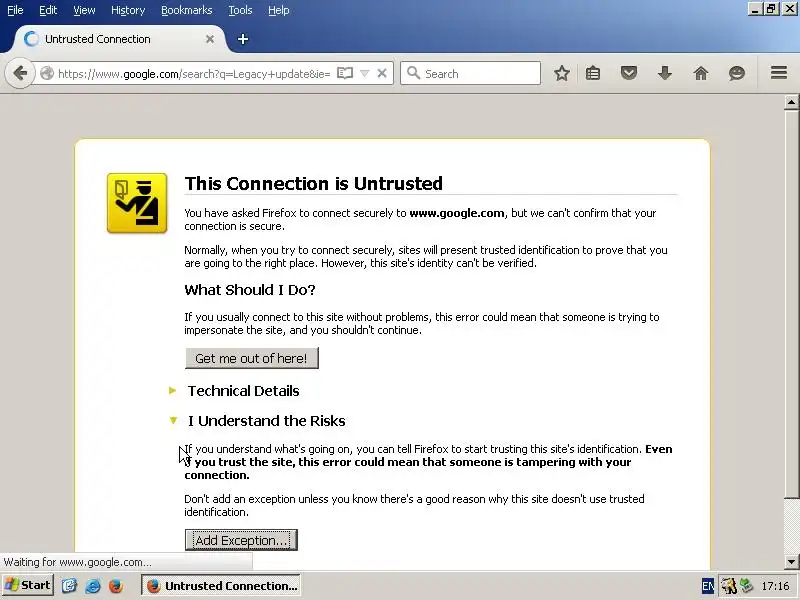Launch Internet Explorer from quick launch
The width and height of the screenshot is (800, 600).
tap(92, 586)
